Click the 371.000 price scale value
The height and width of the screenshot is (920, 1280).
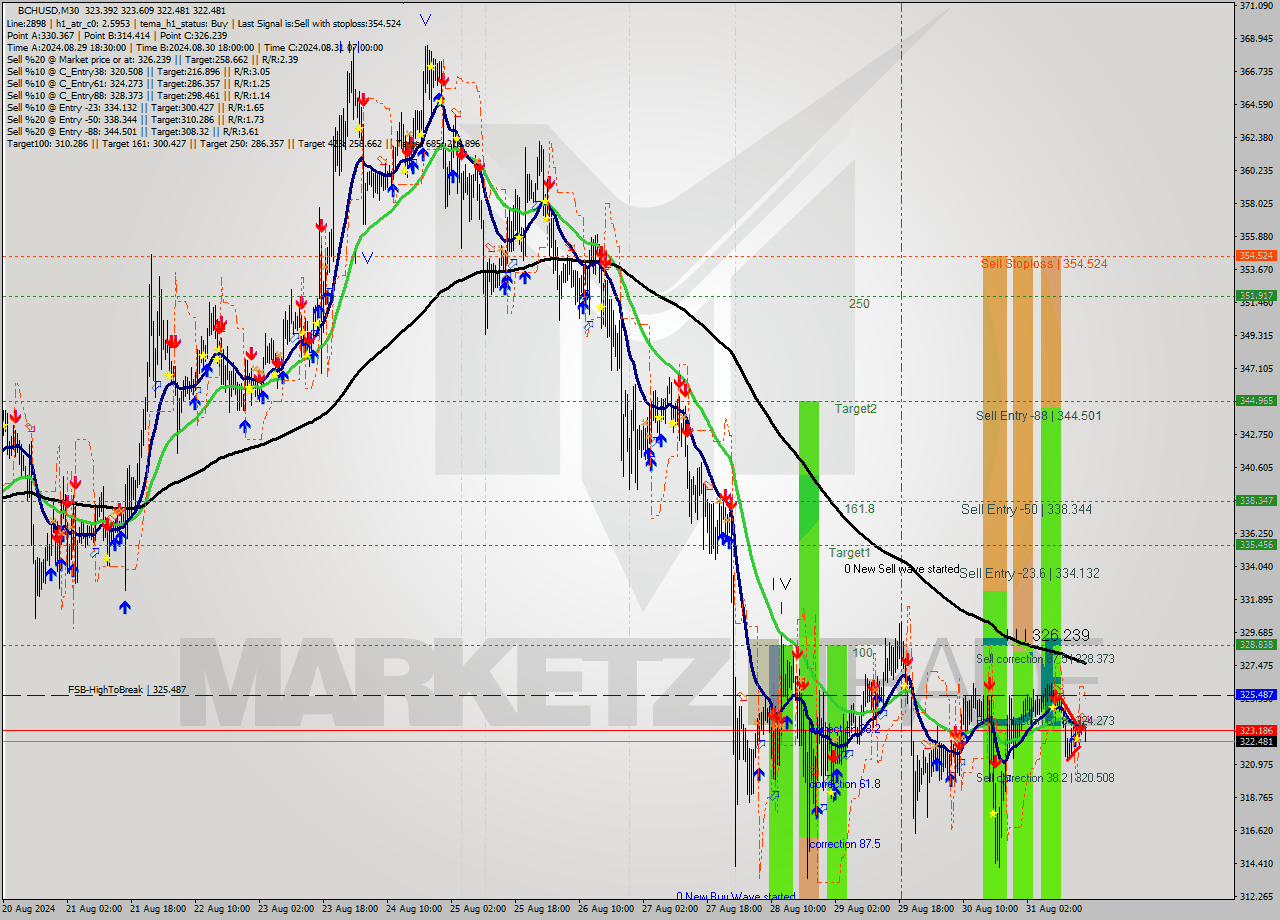1255,6
